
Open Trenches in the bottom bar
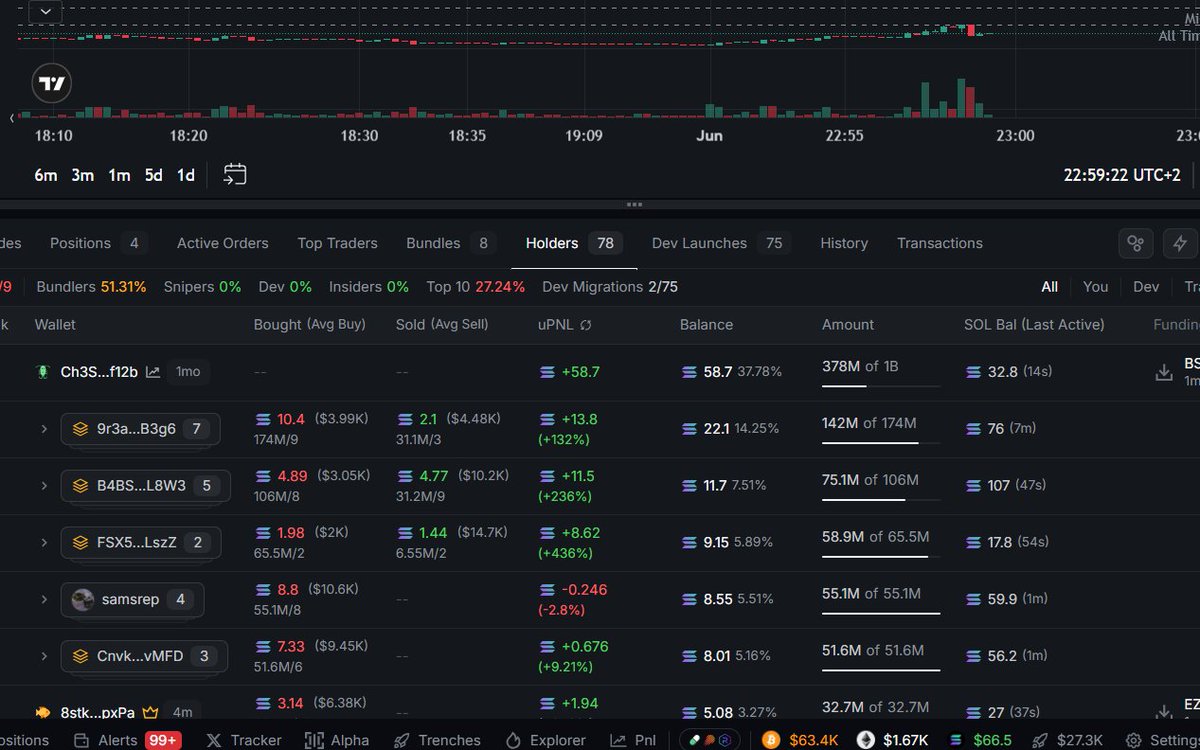pyautogui.click(x=437, y=740)
